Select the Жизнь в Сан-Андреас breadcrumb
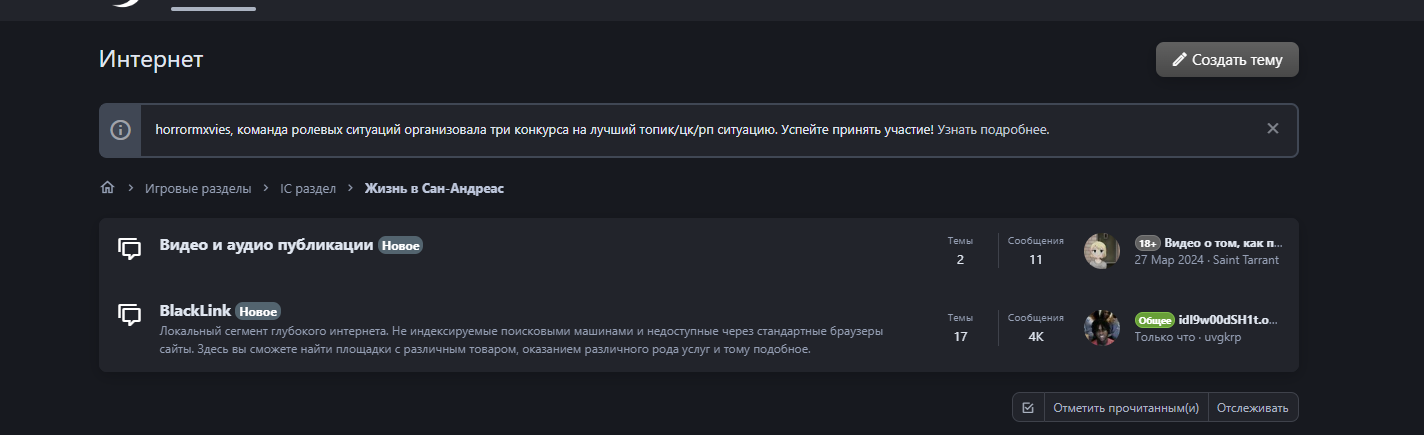1424x435 pixels. (434, 188)
